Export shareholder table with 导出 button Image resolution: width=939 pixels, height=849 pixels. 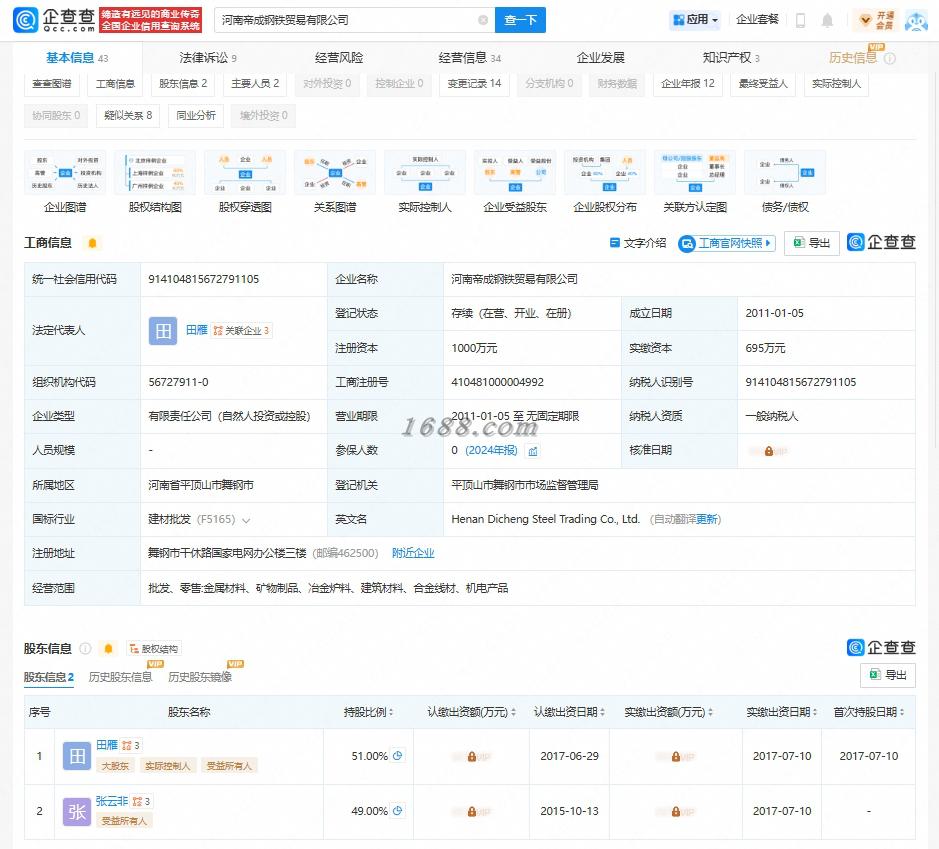pyautogui.click(x=887, y=675)
